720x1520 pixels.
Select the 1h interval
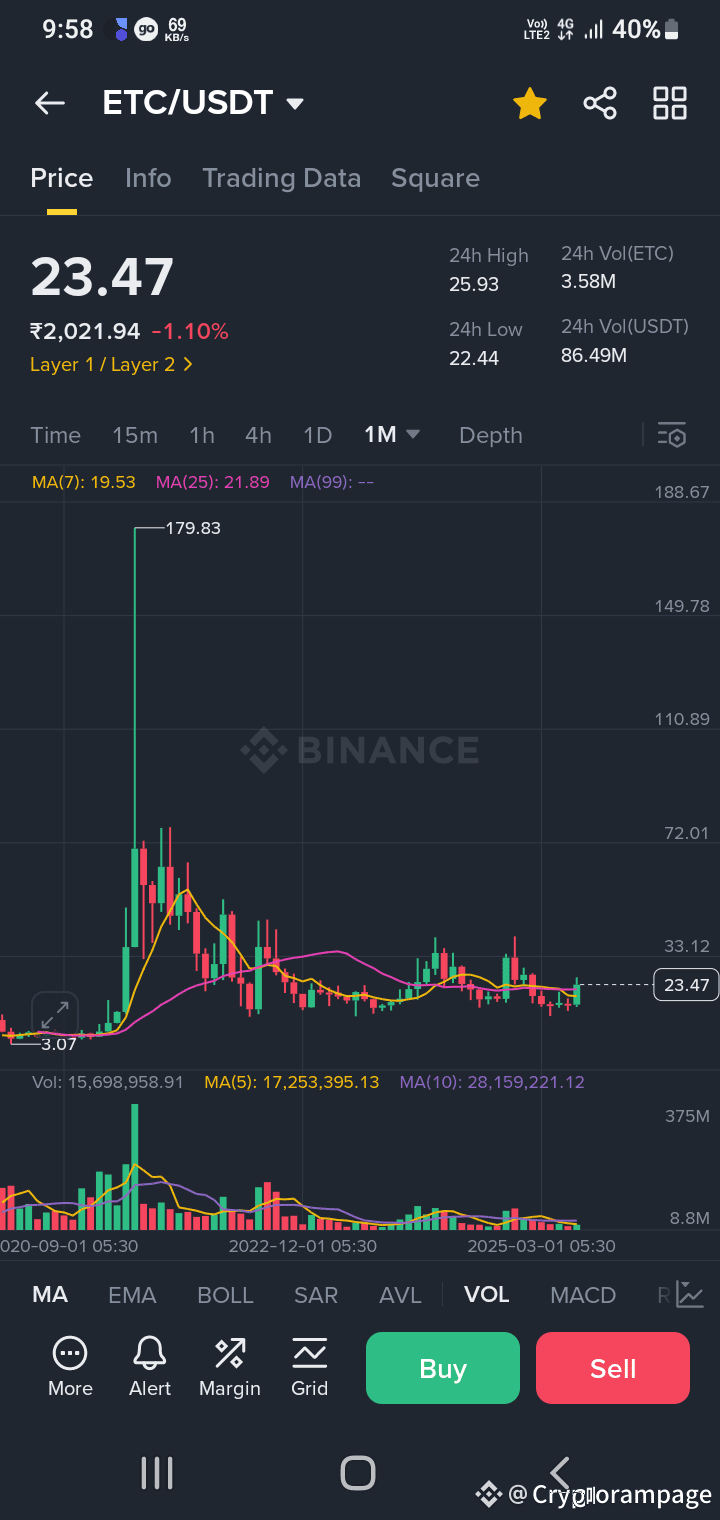click(x=202, y=435)
